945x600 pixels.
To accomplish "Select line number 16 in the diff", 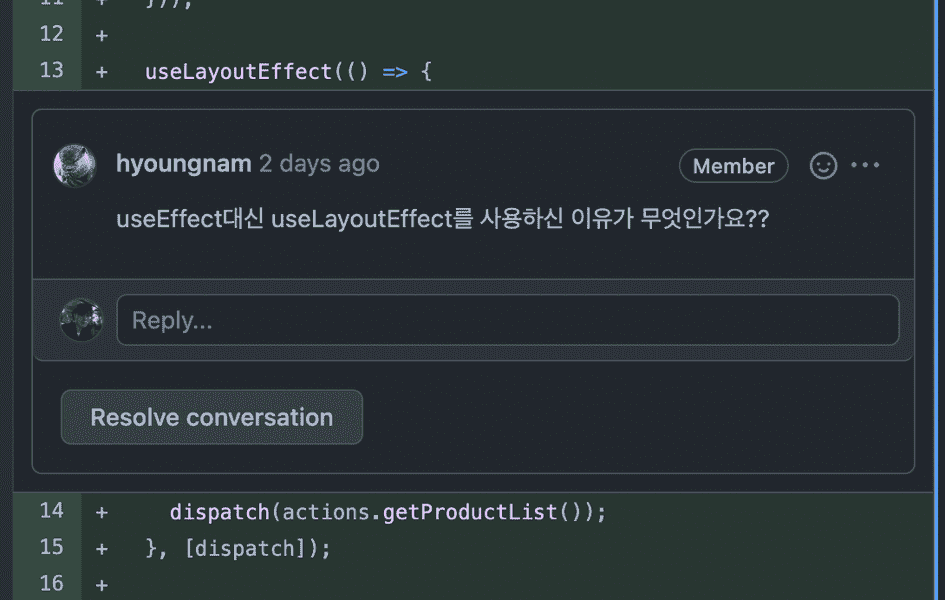I will pyautogui.click(x=52, y=583).
